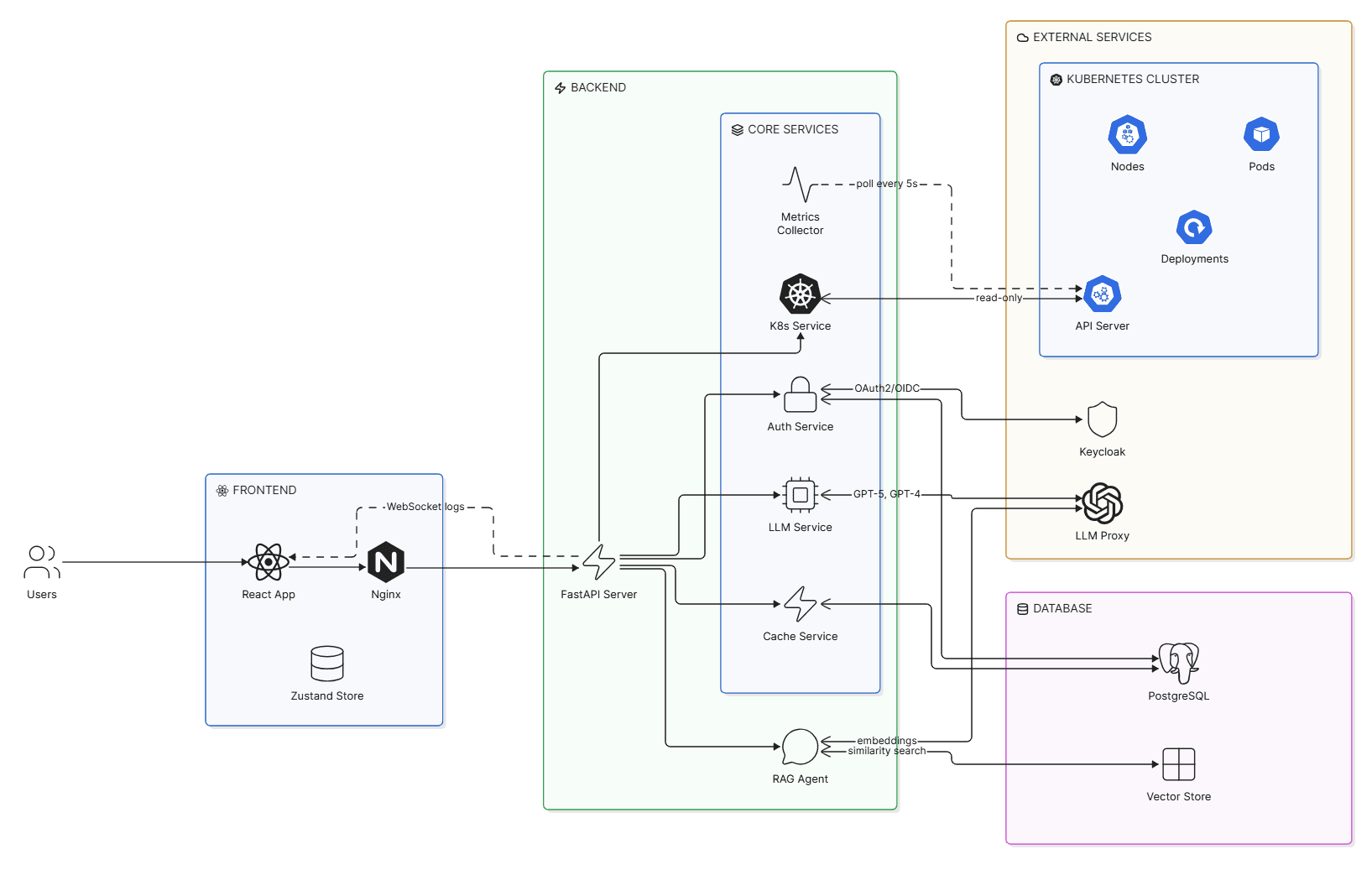Image resolution: width=1372 pixels, height=875 pixels.
Task: Select the 'WebSocket logs' edge label
Action: (x=425, y=507)
